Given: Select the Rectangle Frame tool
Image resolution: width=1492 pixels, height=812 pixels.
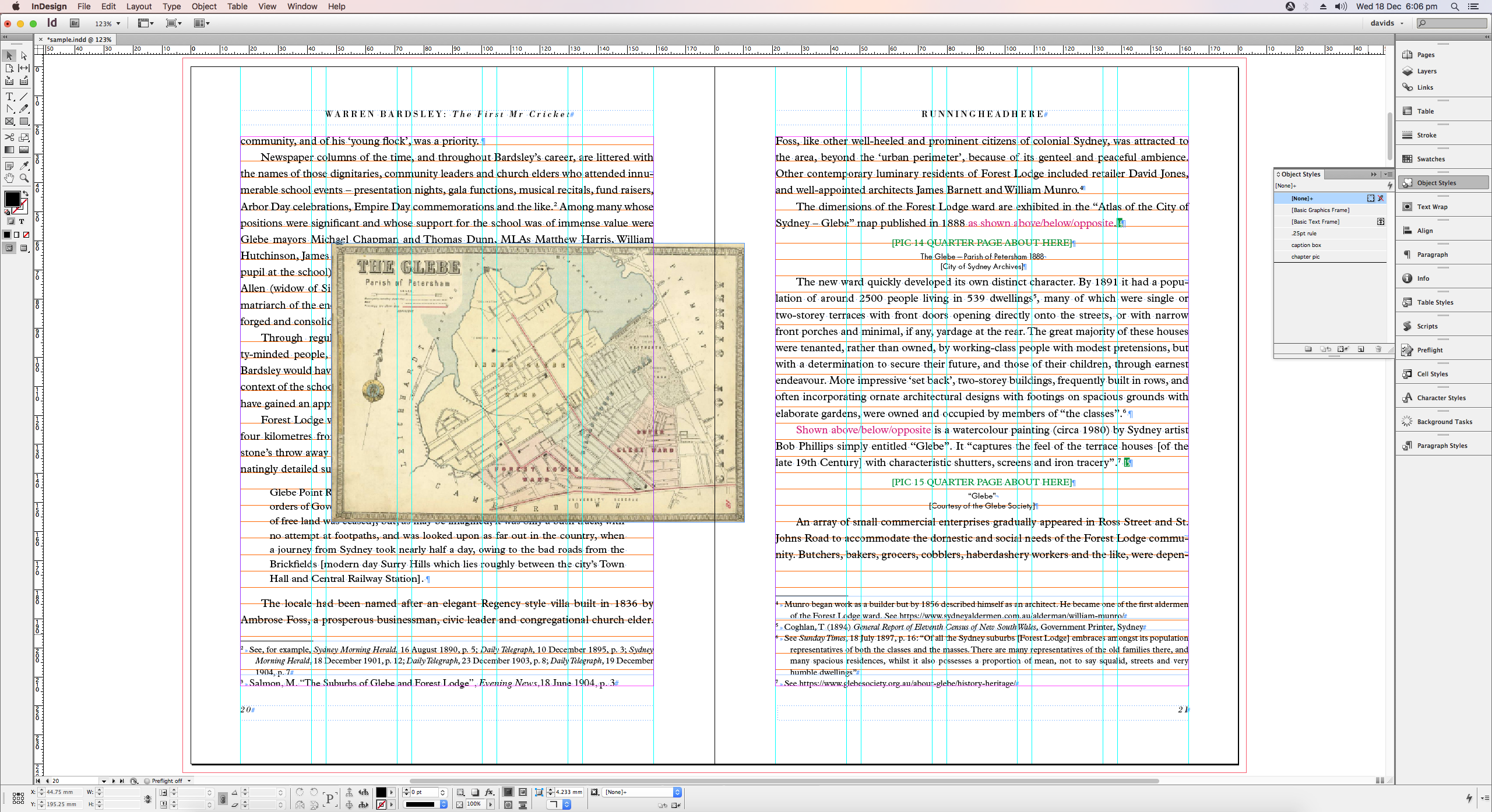Looking at the screenshot, I should [x=9, y=122].
